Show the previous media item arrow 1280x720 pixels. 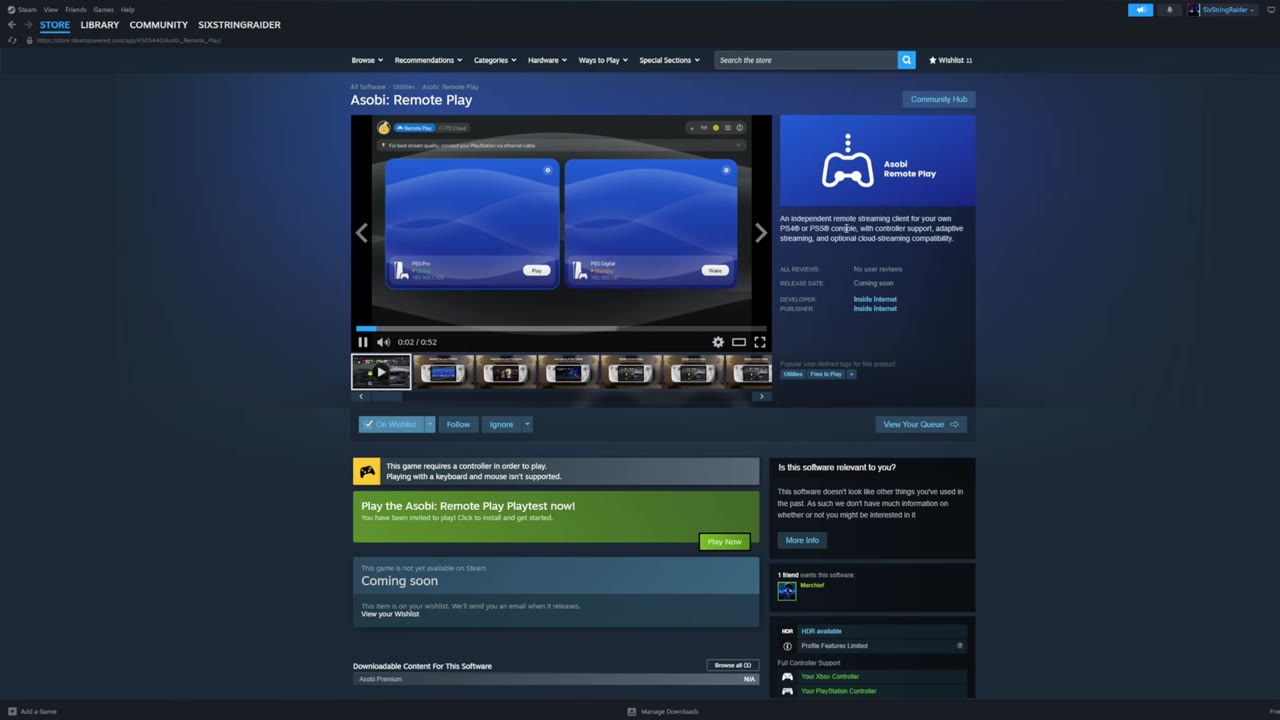[x=362, y=233]
